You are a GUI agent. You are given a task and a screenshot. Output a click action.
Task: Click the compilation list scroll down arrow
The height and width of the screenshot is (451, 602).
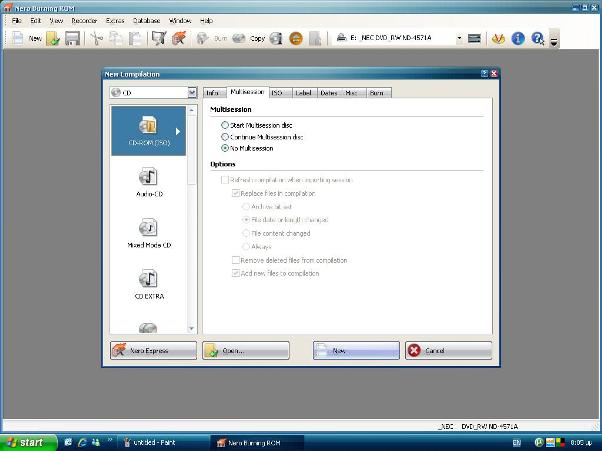click(192, 329)
